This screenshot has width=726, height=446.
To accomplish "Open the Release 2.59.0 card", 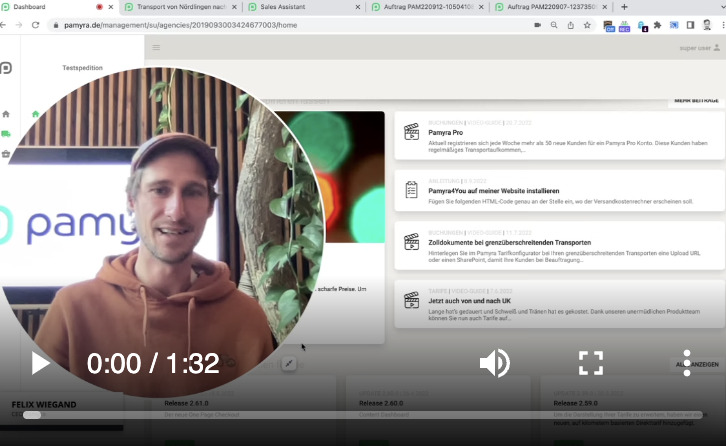I will tap(632, 408).
